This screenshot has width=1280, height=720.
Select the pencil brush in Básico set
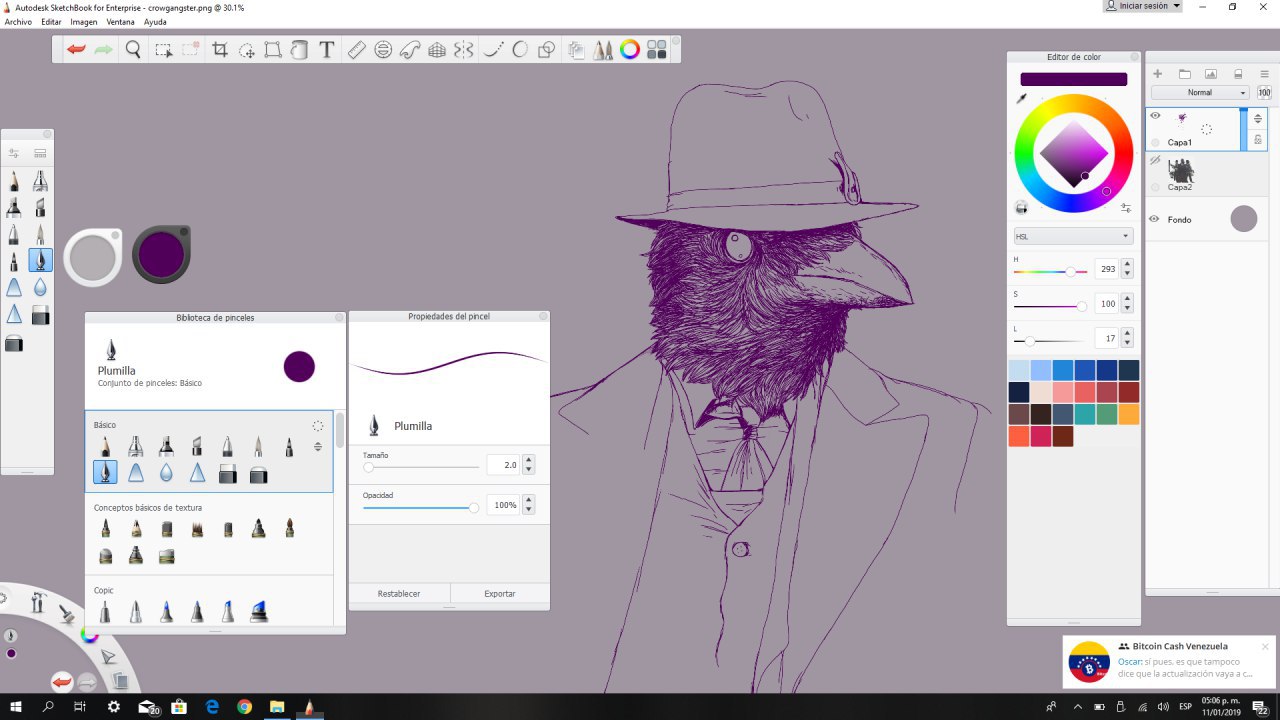click(105, 446)
